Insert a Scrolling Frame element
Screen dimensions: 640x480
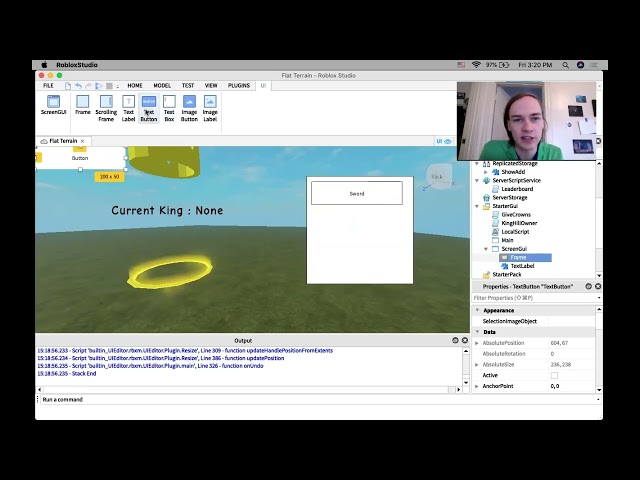tap(106, 108)
